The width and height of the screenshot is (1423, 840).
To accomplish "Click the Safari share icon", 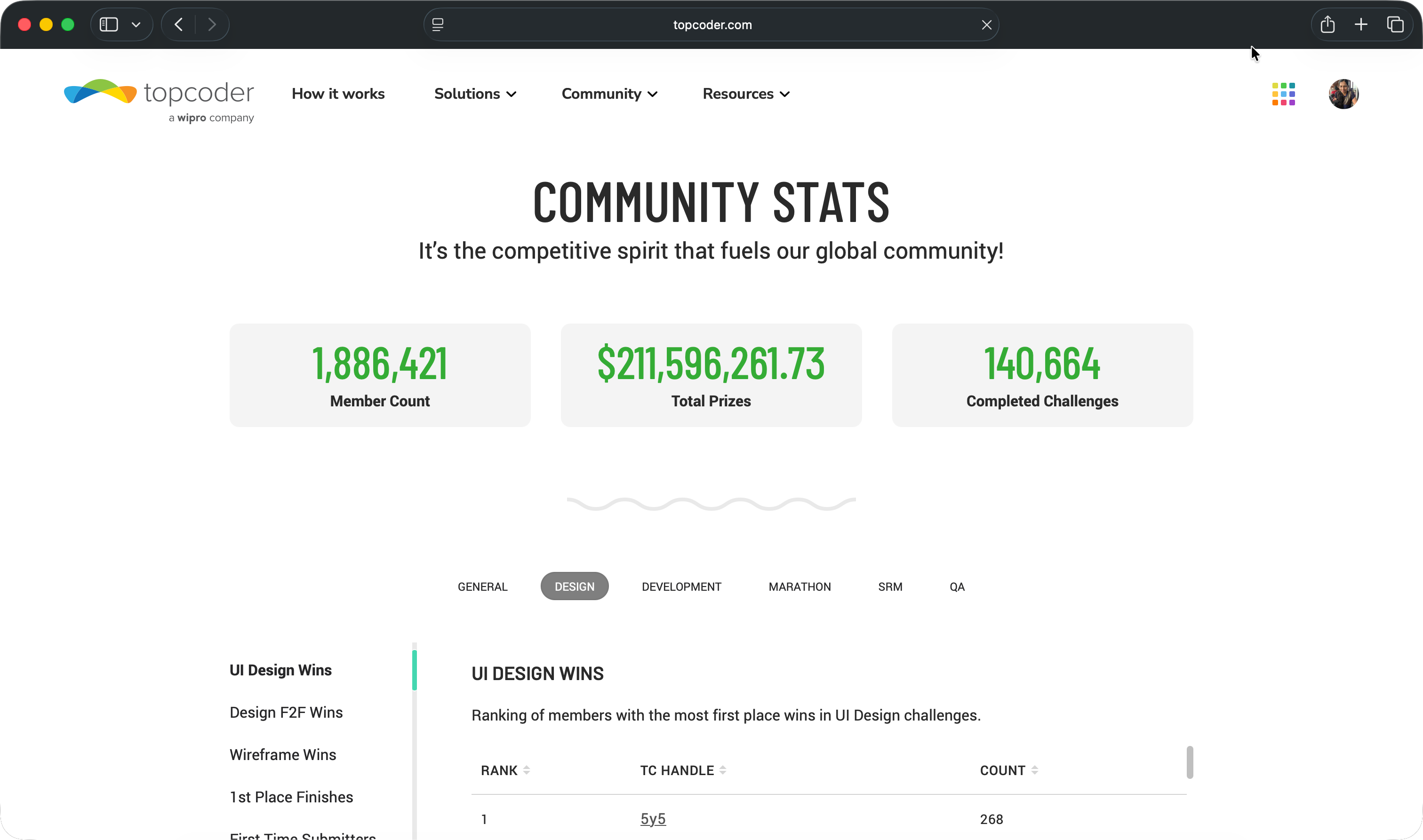I will click(1327, 25).
